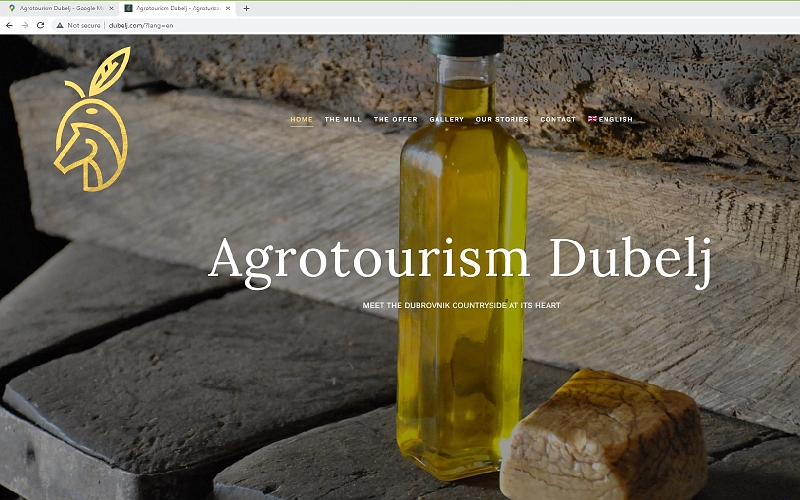Click the 'Meet the Dubrovnik countryside' tagline
The image size is (800, 500).
pyautogui.click(x=461, y=305)
